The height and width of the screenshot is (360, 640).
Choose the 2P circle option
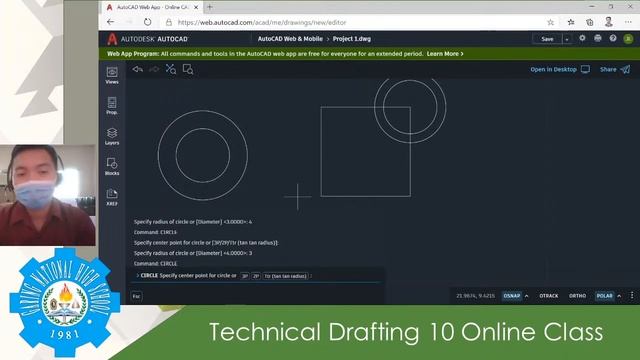click(x=256, y=276)
